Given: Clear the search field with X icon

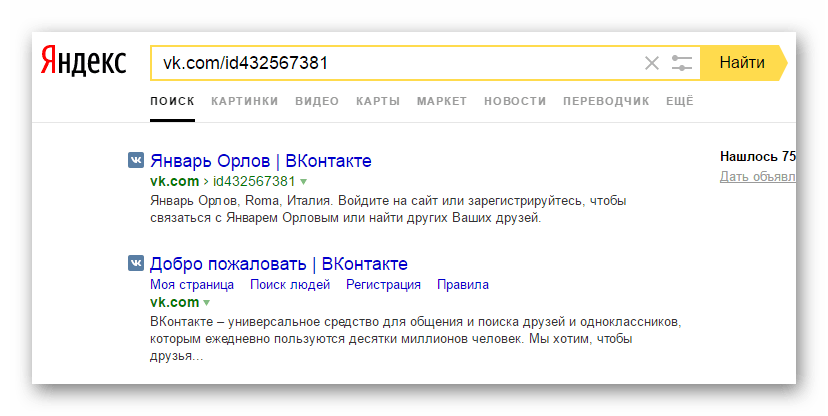Looking at the screenshot, I should point(652,63).
